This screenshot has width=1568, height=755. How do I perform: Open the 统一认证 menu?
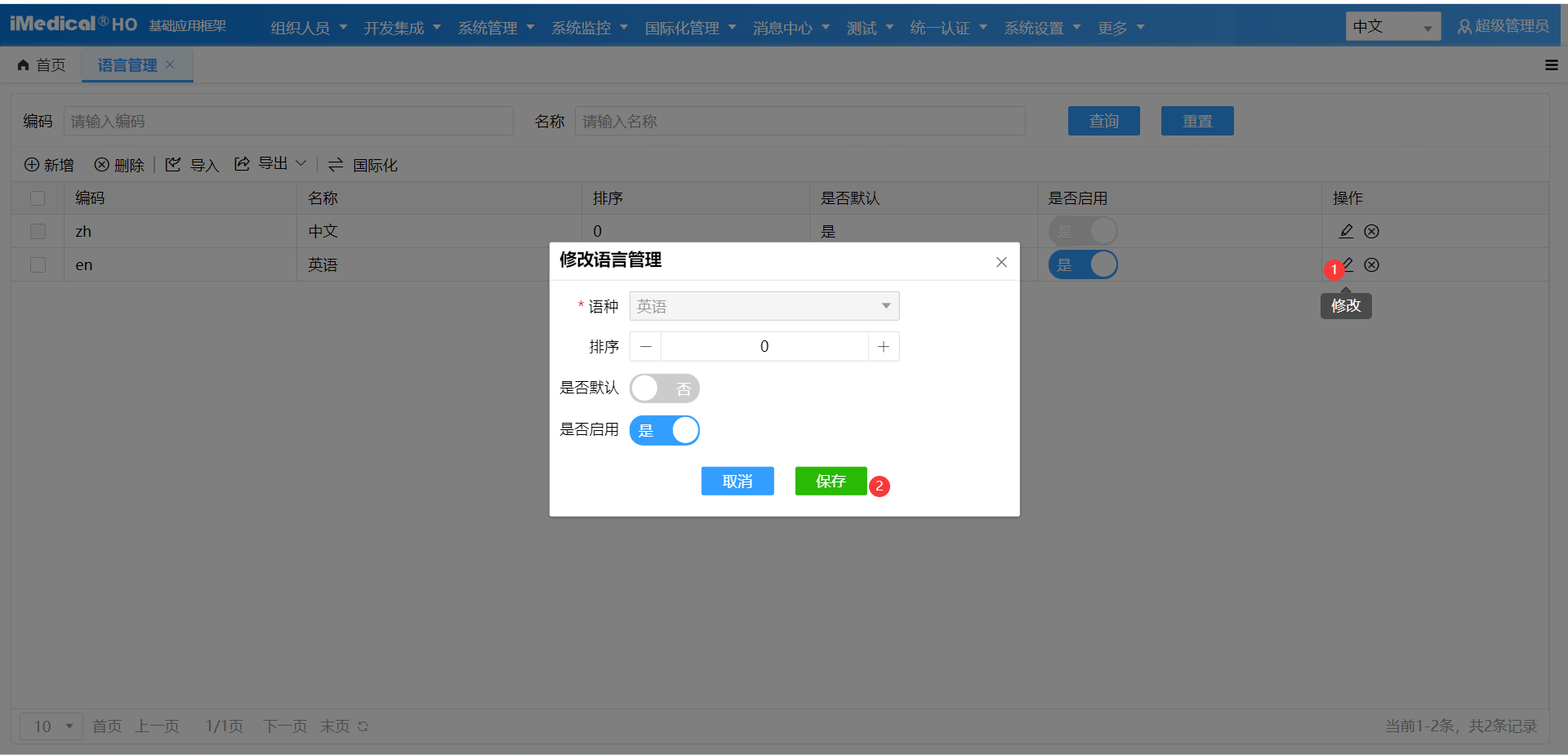pyautogui.click(x=949, y=28)
